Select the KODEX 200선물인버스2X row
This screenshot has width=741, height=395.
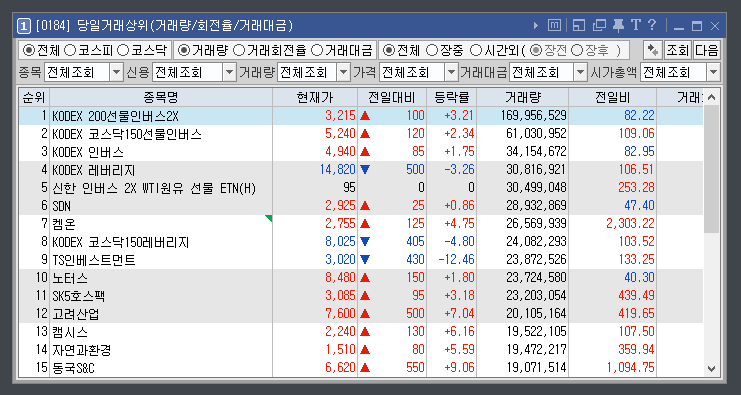(x=361, y=116)
